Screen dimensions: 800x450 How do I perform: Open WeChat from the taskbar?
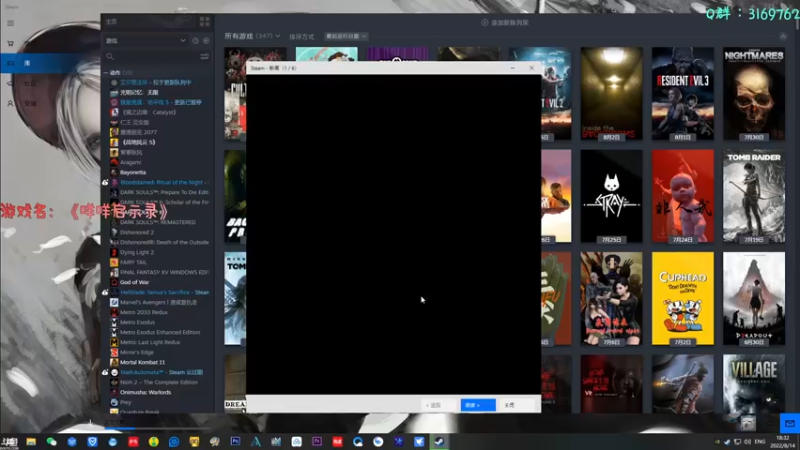[52, 442]
